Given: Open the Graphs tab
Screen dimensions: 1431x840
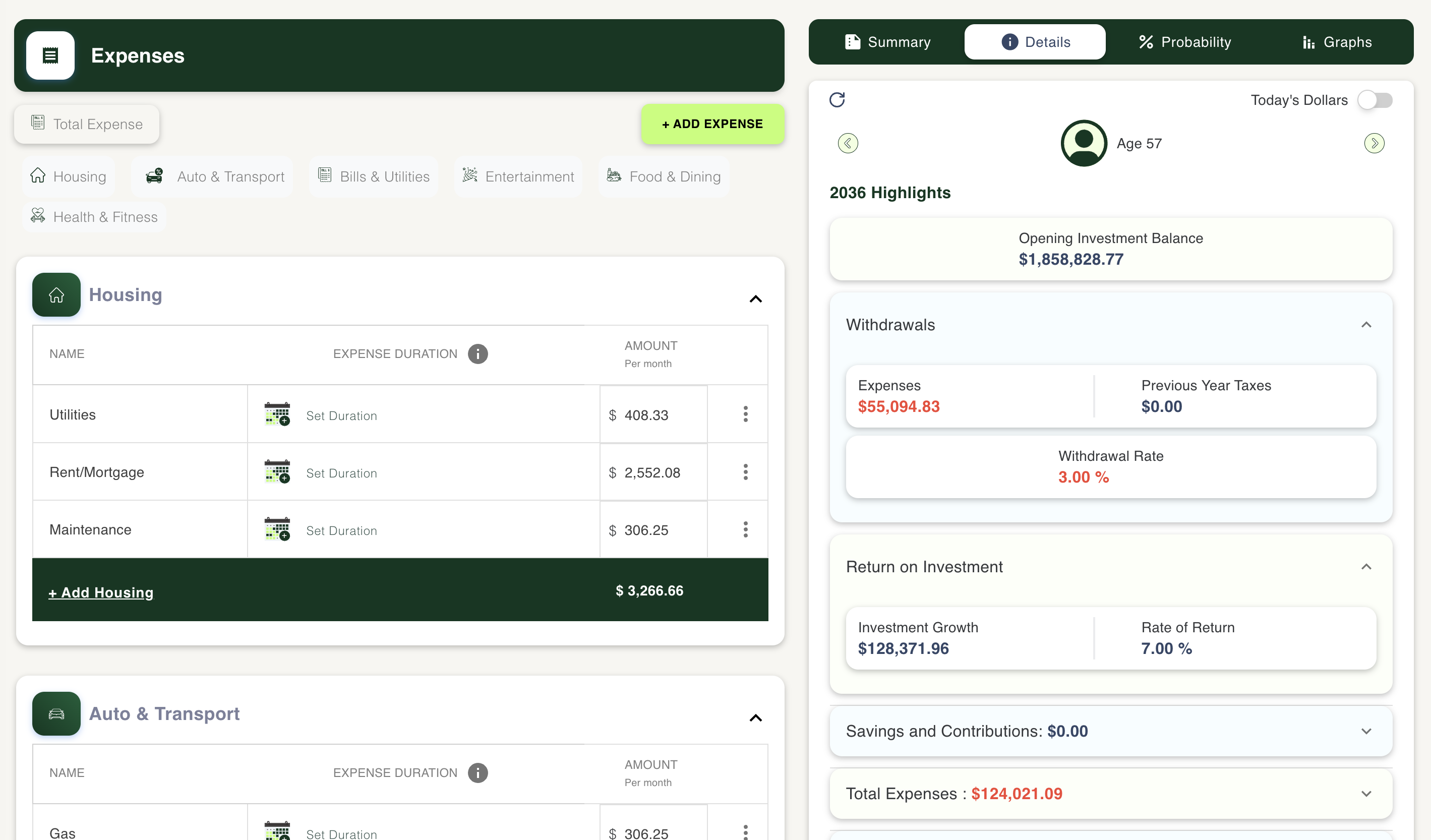Looking at the screenshot, I should pyautogui.click(x=1337, y=42).
